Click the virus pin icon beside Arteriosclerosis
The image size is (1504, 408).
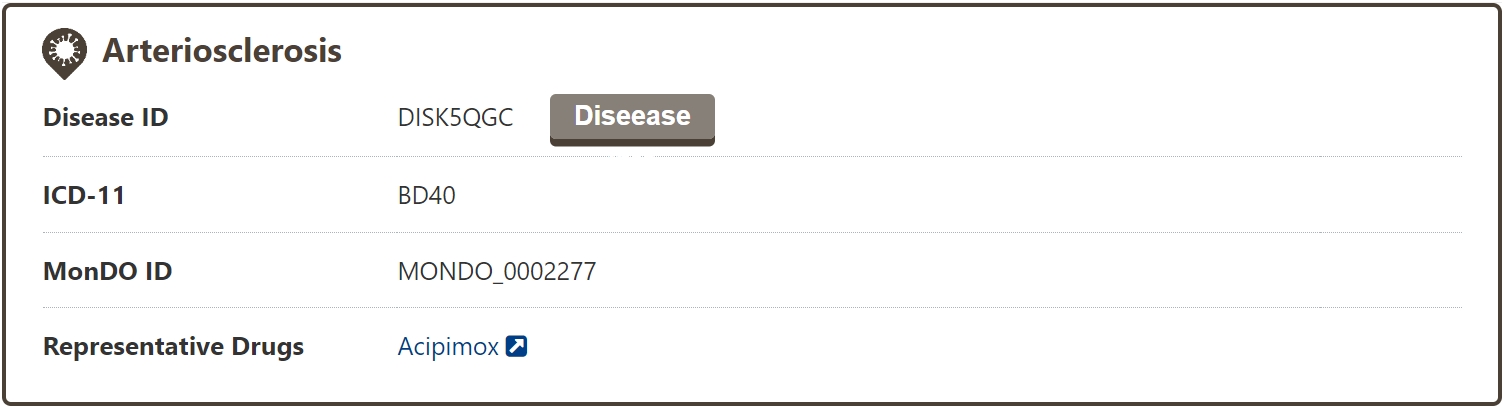click(65, 52)
